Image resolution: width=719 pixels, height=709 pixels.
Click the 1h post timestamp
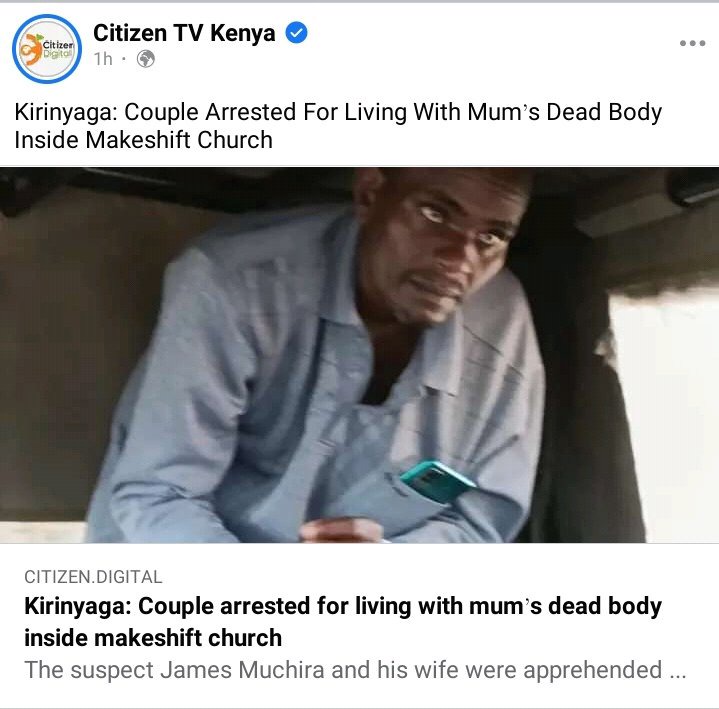pyautogui.click(x=103, y=59)
